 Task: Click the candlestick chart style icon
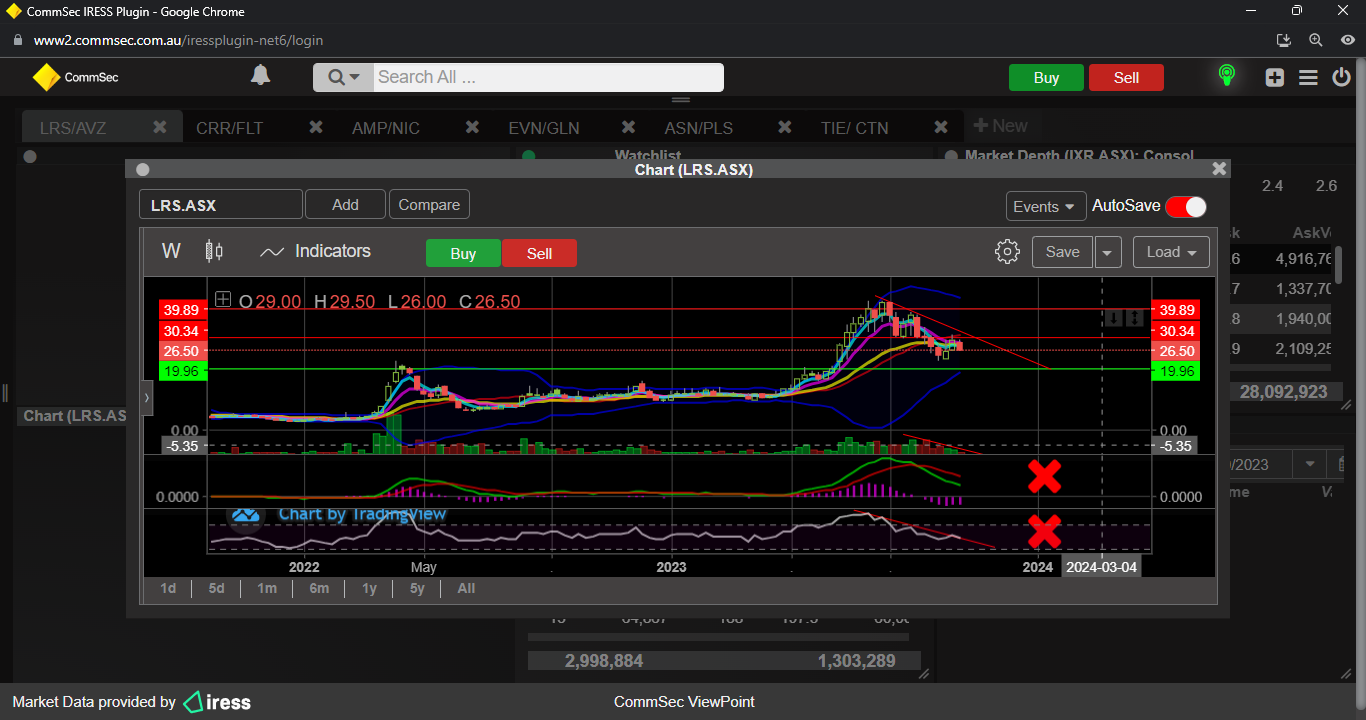(x=214, y=251)
